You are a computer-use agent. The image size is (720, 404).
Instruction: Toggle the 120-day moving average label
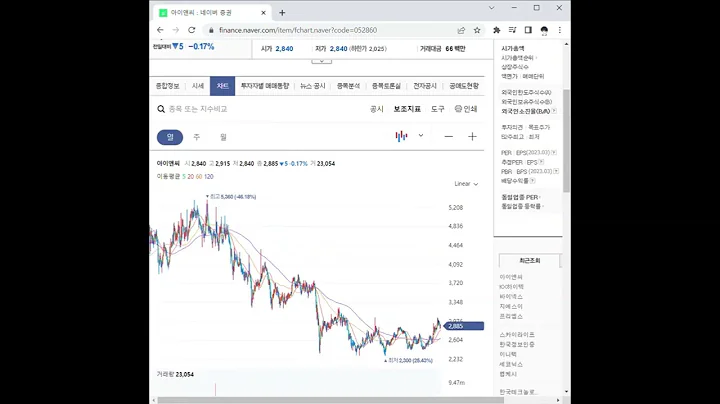[x=209, y=176]
